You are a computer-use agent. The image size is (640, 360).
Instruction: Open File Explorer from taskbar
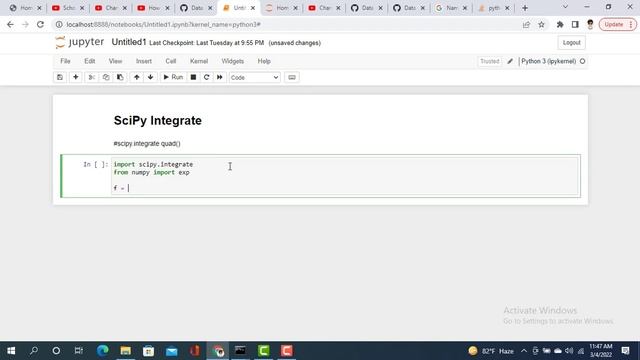click(125, 351)
